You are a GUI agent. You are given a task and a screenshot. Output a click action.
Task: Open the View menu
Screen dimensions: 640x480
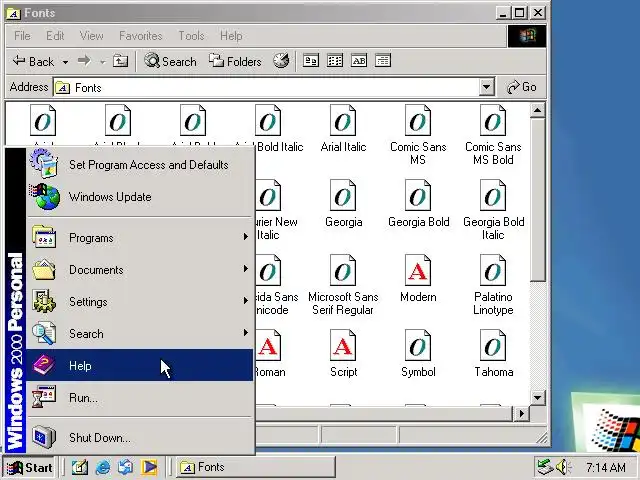91,36
